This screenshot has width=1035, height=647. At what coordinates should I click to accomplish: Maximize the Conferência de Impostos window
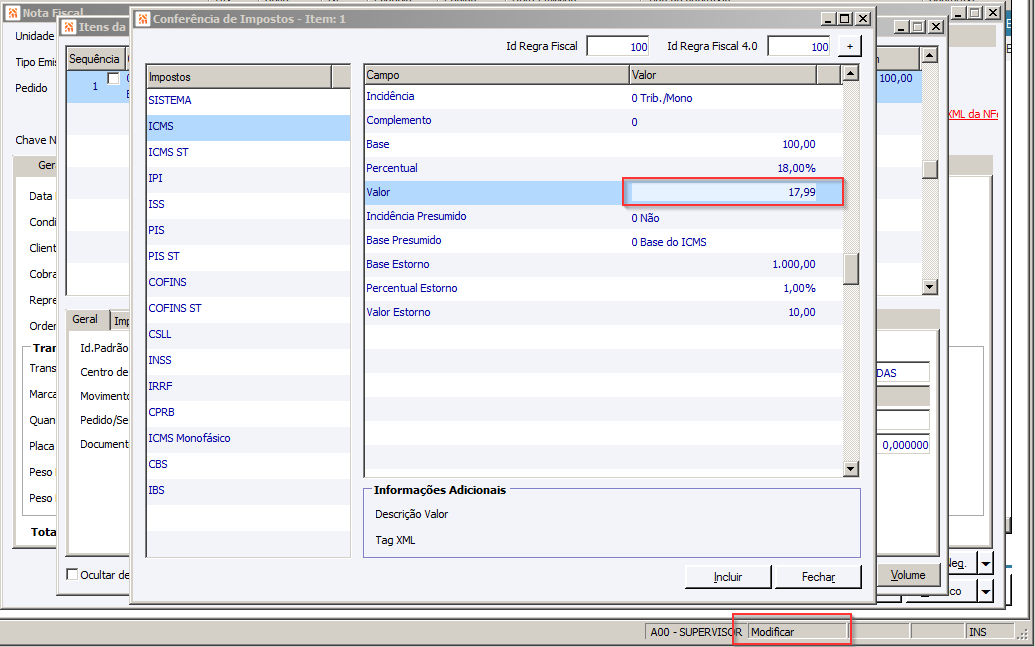tap(844, 19)
